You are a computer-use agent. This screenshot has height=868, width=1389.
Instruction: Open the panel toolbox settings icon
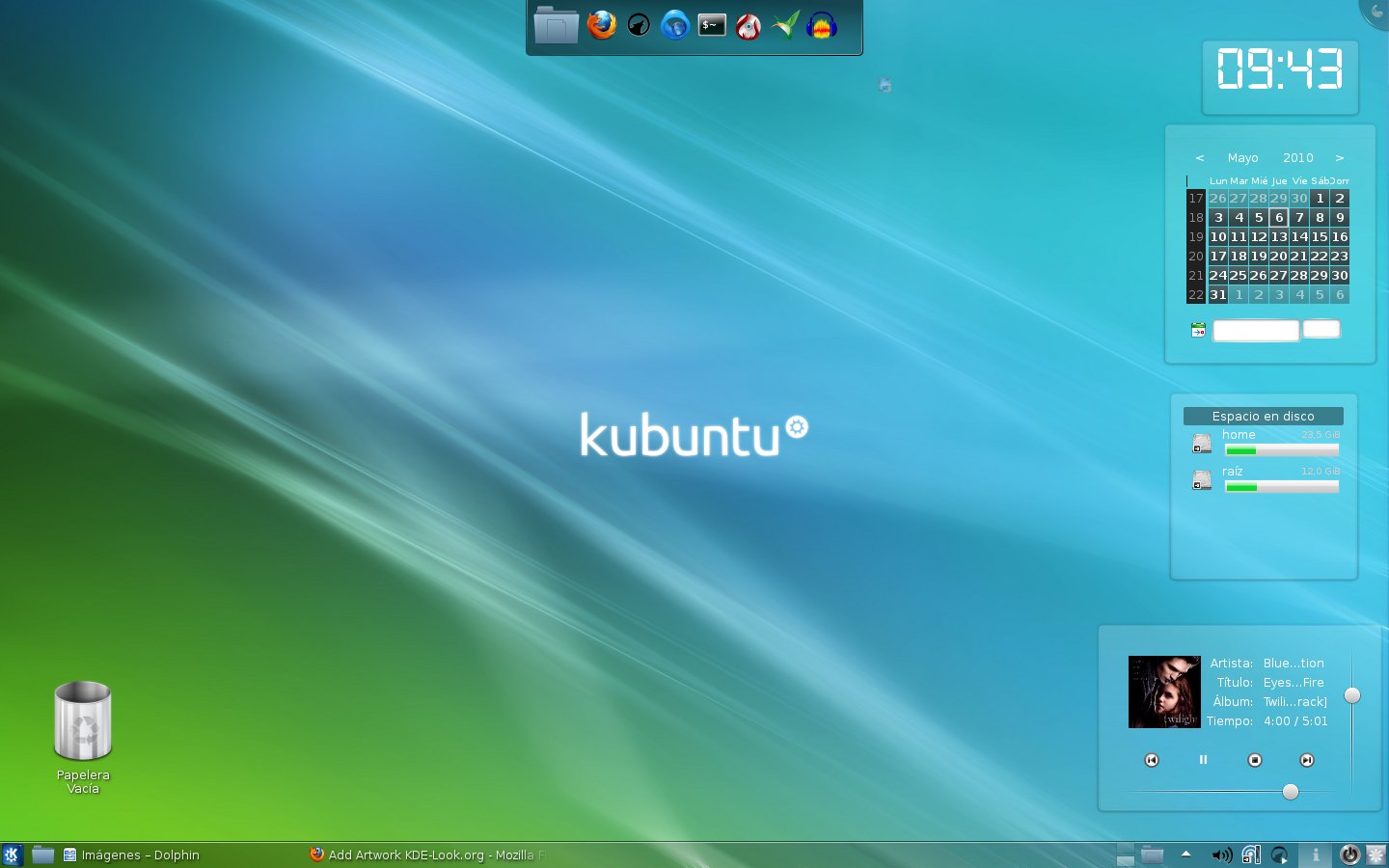click(1376, 854)
